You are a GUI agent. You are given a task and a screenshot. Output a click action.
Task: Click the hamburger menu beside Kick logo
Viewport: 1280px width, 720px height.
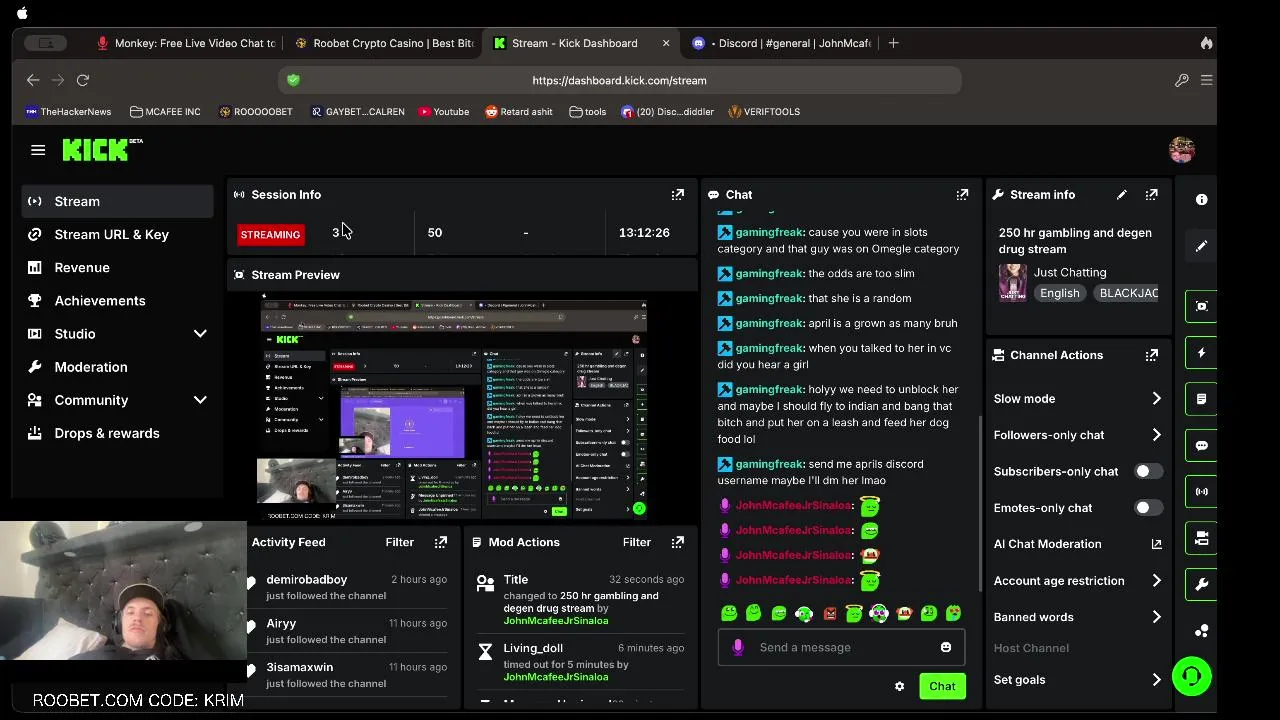click(38, 150)
